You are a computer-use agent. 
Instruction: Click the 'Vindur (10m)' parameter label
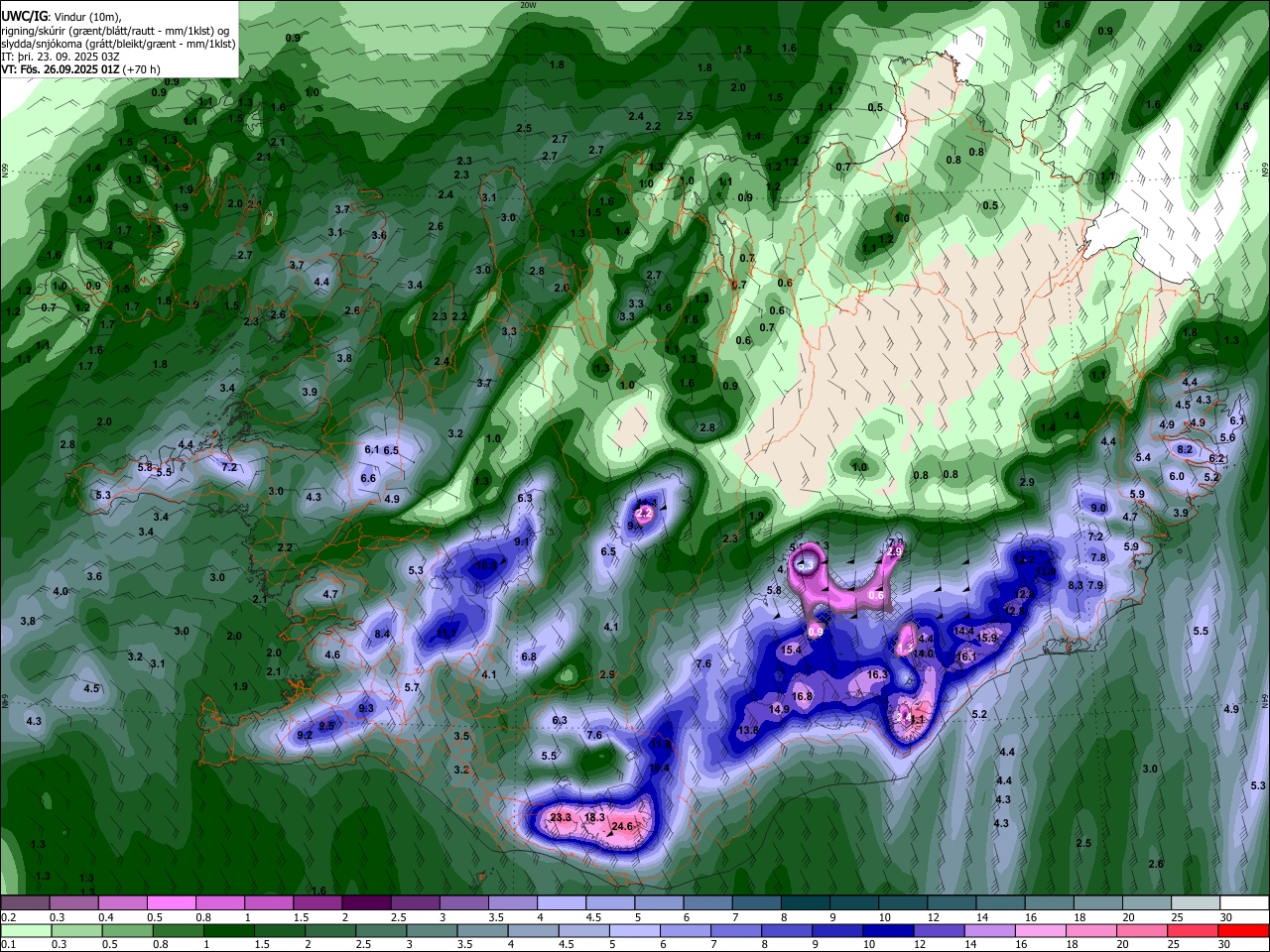click(86, 16)
